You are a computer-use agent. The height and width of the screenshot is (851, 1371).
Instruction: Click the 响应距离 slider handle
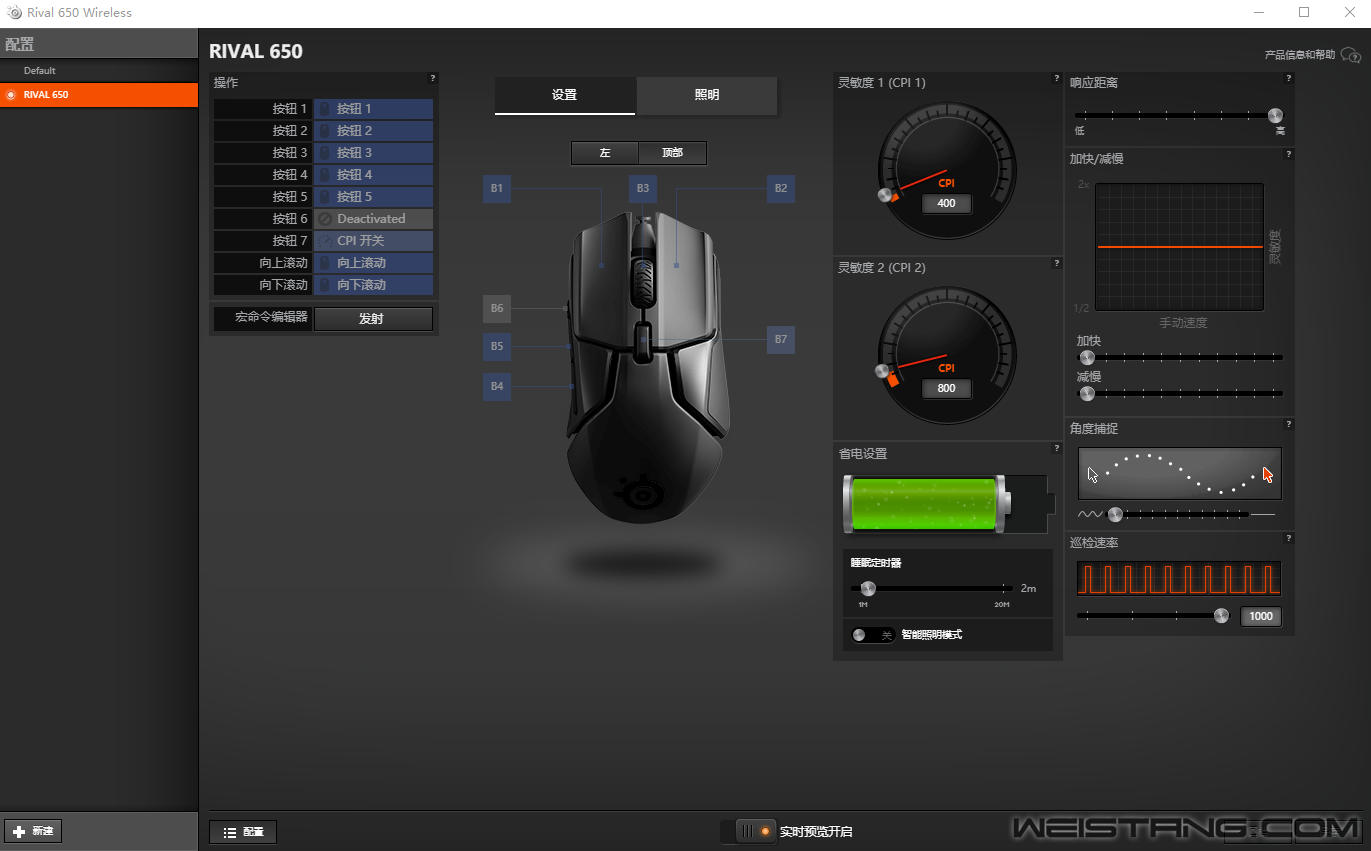1275,116
